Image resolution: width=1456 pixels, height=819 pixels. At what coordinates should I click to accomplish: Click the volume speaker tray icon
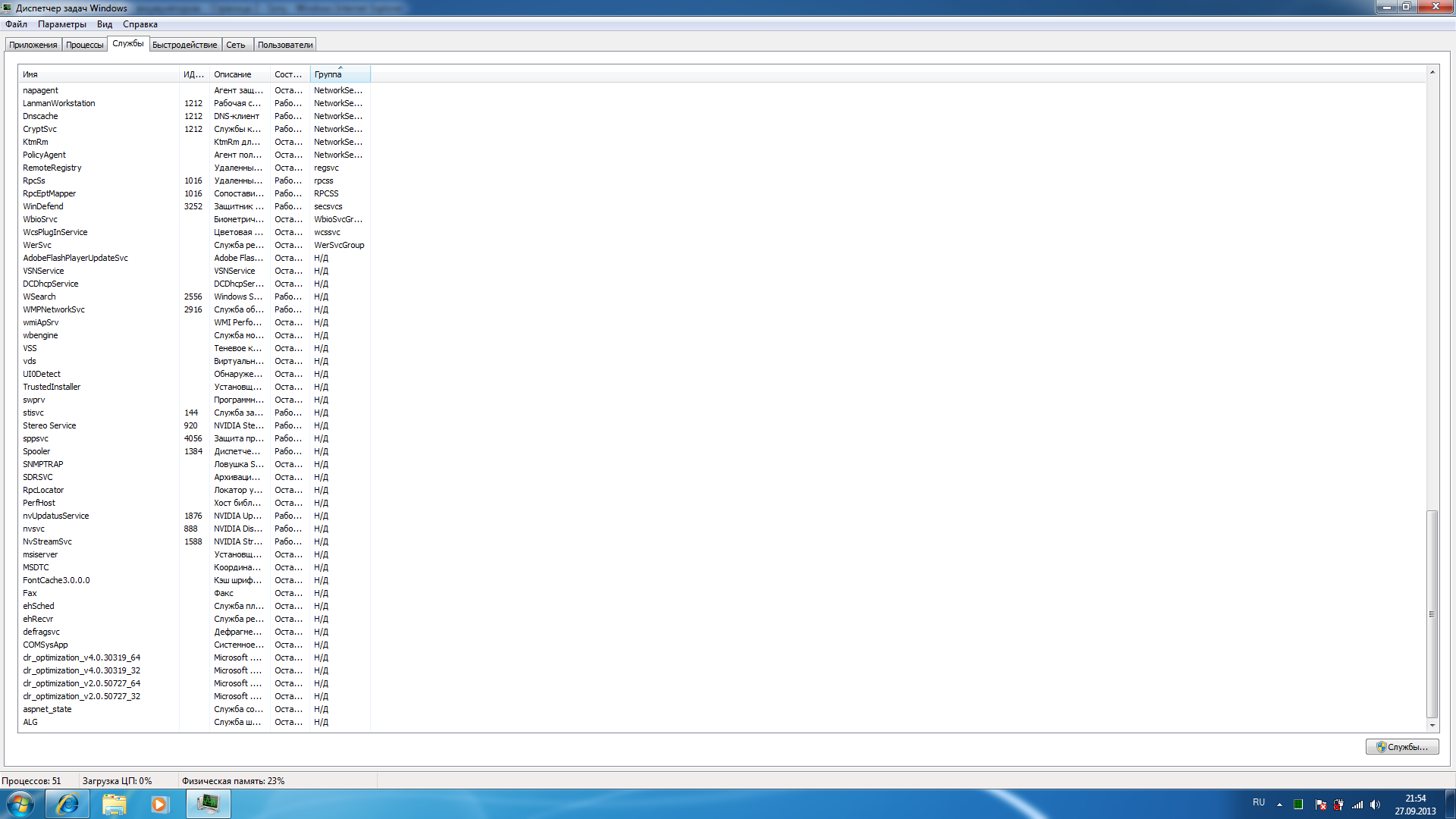click(x=1375, y=805)
